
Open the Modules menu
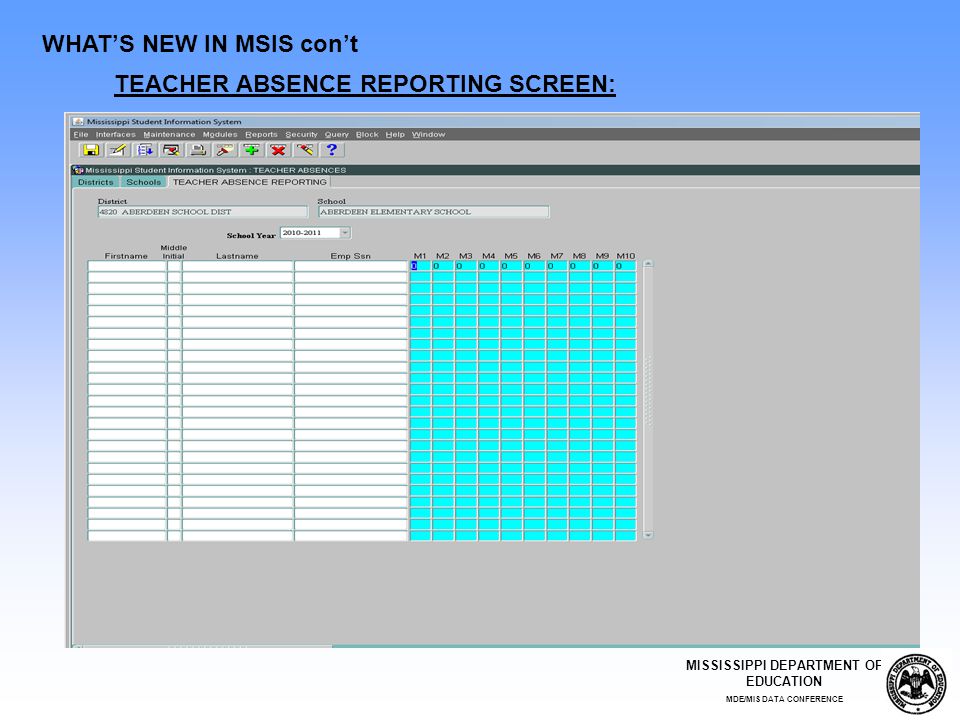click(220, 135)
